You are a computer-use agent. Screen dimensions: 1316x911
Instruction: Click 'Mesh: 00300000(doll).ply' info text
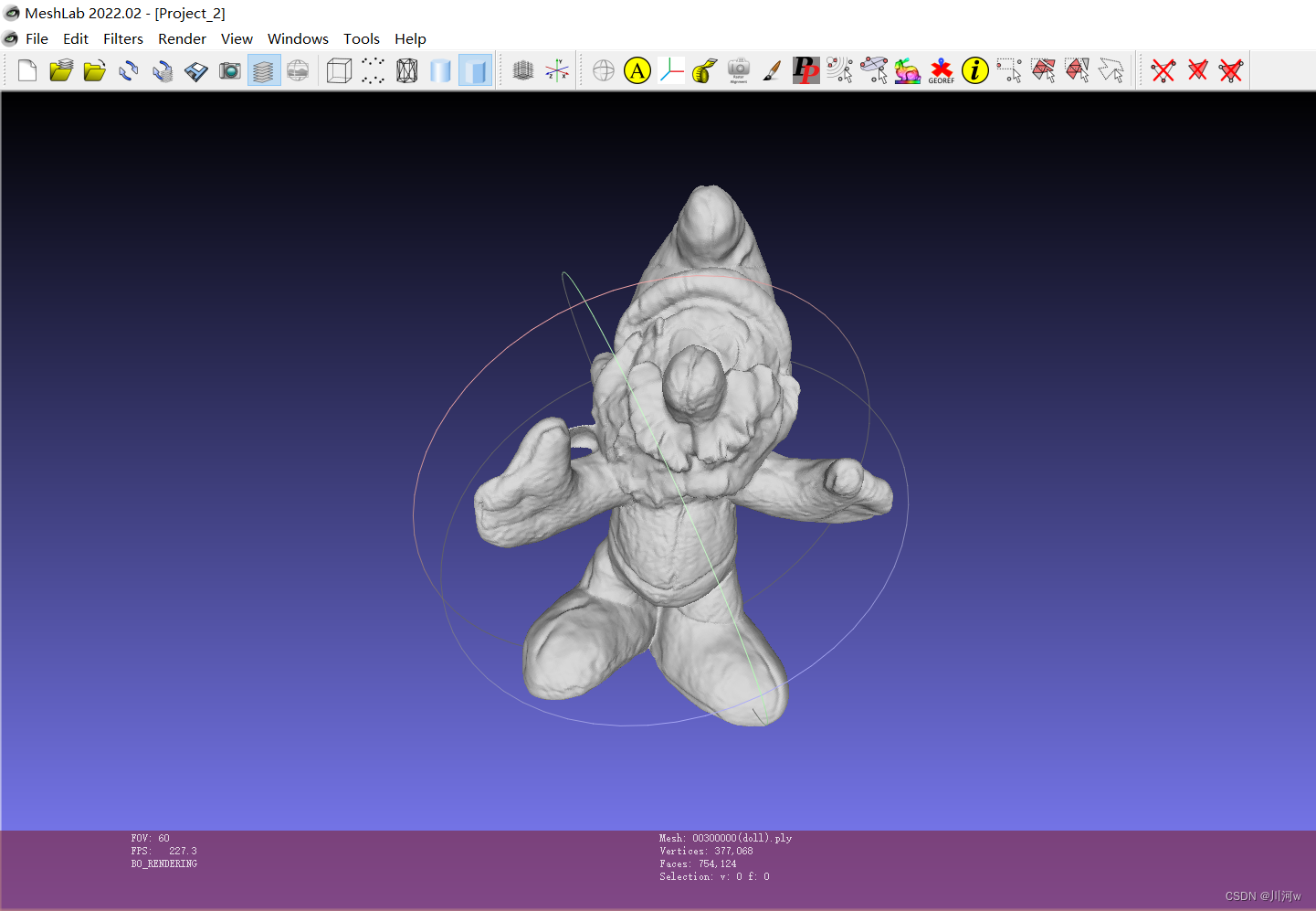point(726,838)
